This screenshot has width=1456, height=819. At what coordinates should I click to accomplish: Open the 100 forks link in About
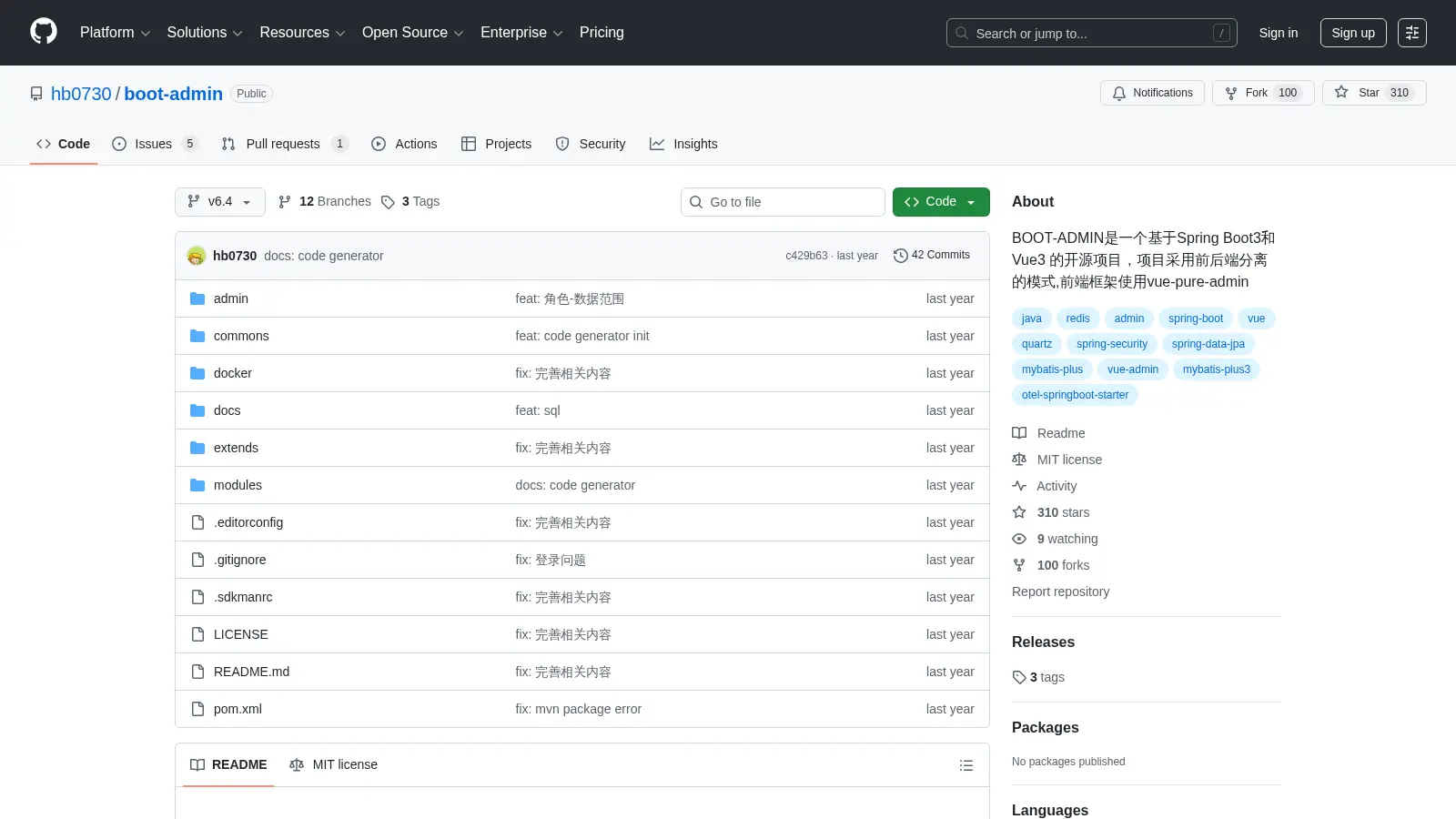coord(1063,565)
